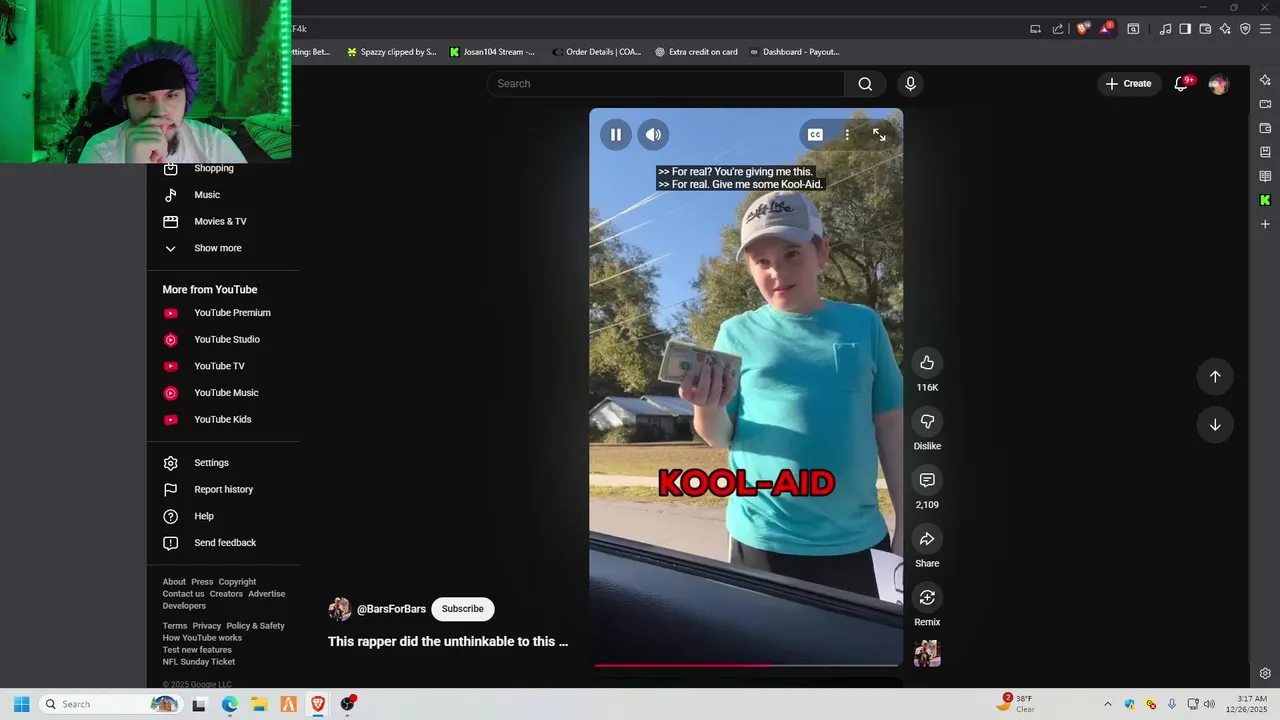
Task: Click the YouTube search input field
Action: [666, 84]
